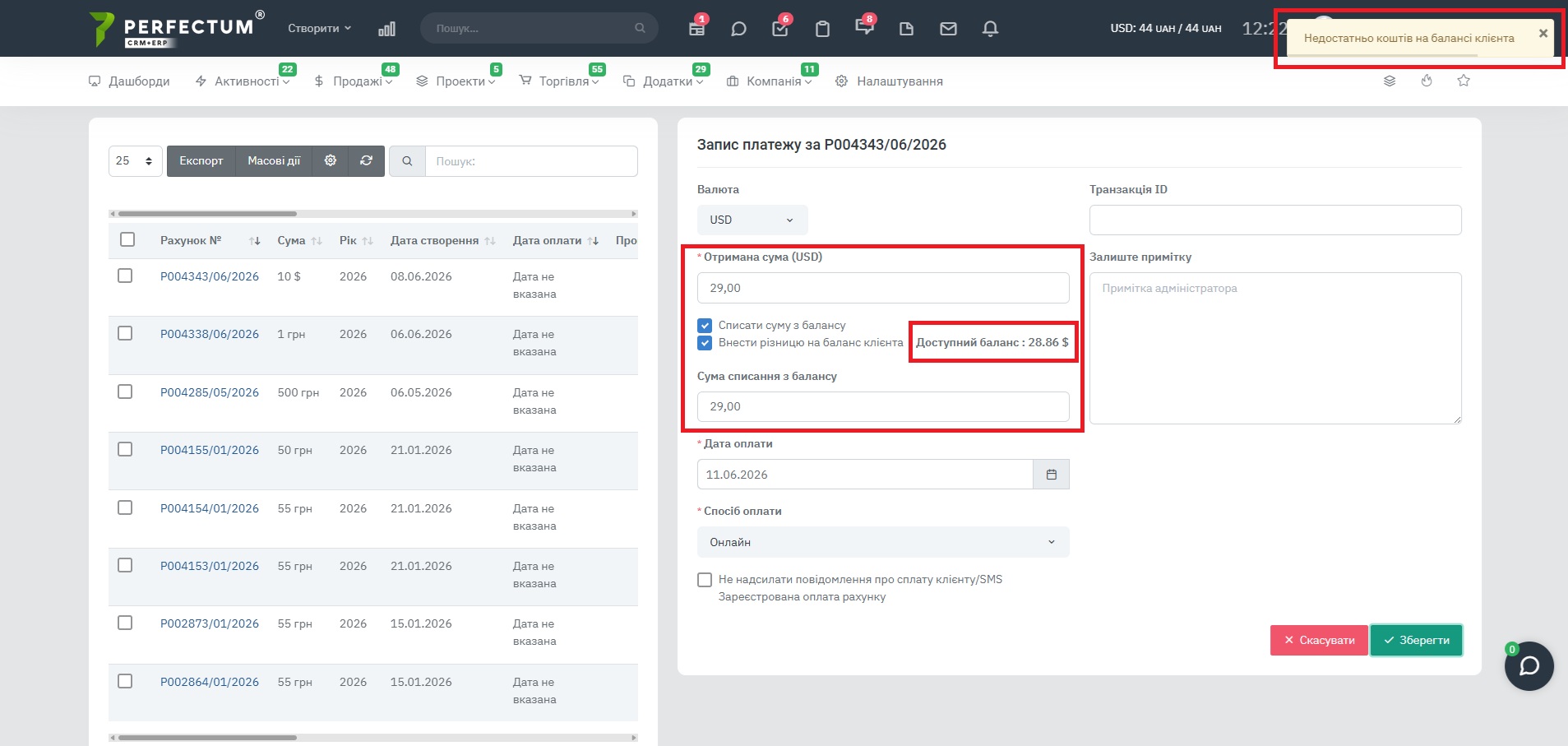Expand the Активності menu
This screenshot has width=1568, height=746.
pyautogui.click(x=243, y=81)
